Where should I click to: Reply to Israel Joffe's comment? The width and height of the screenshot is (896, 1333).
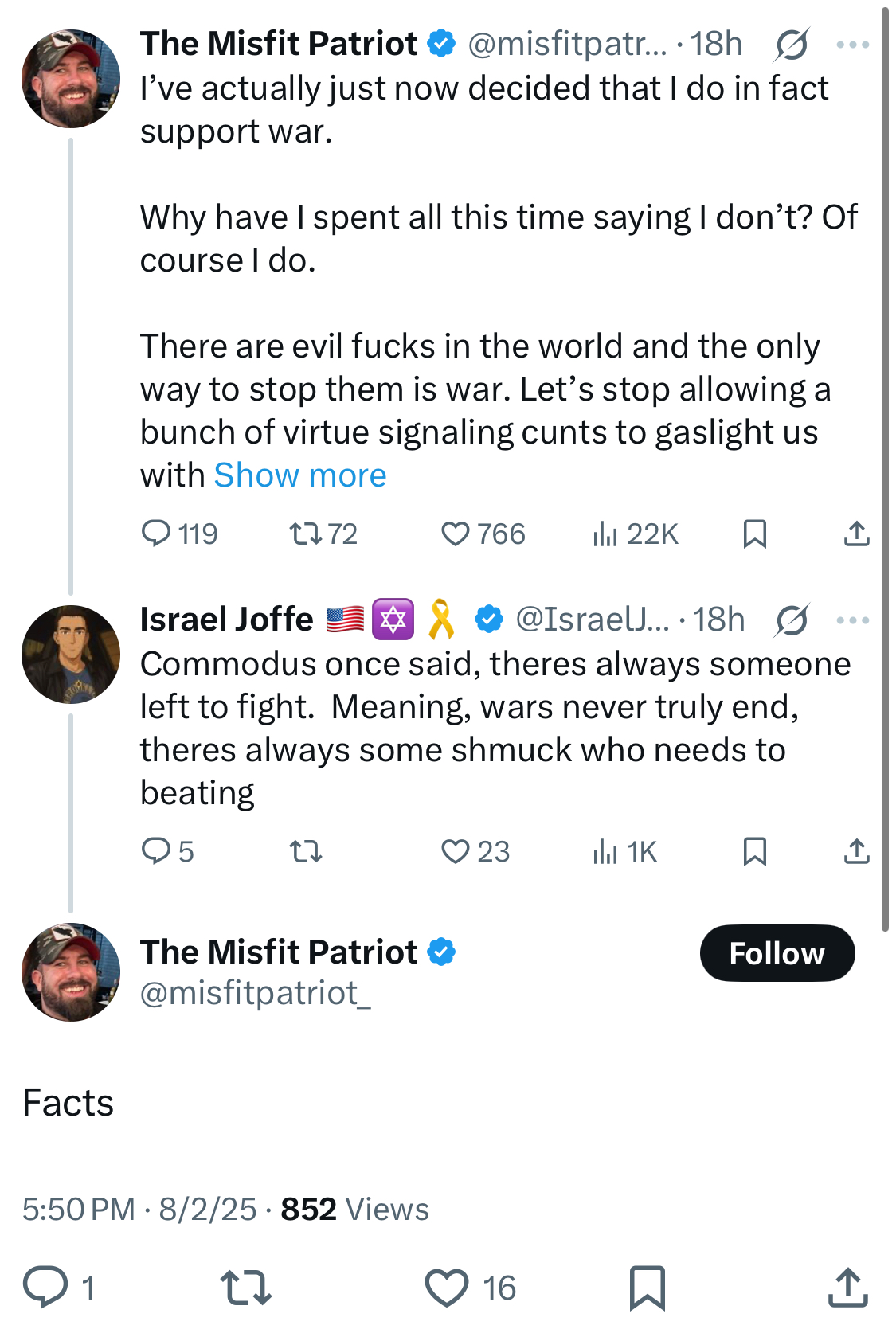(156, 851)
